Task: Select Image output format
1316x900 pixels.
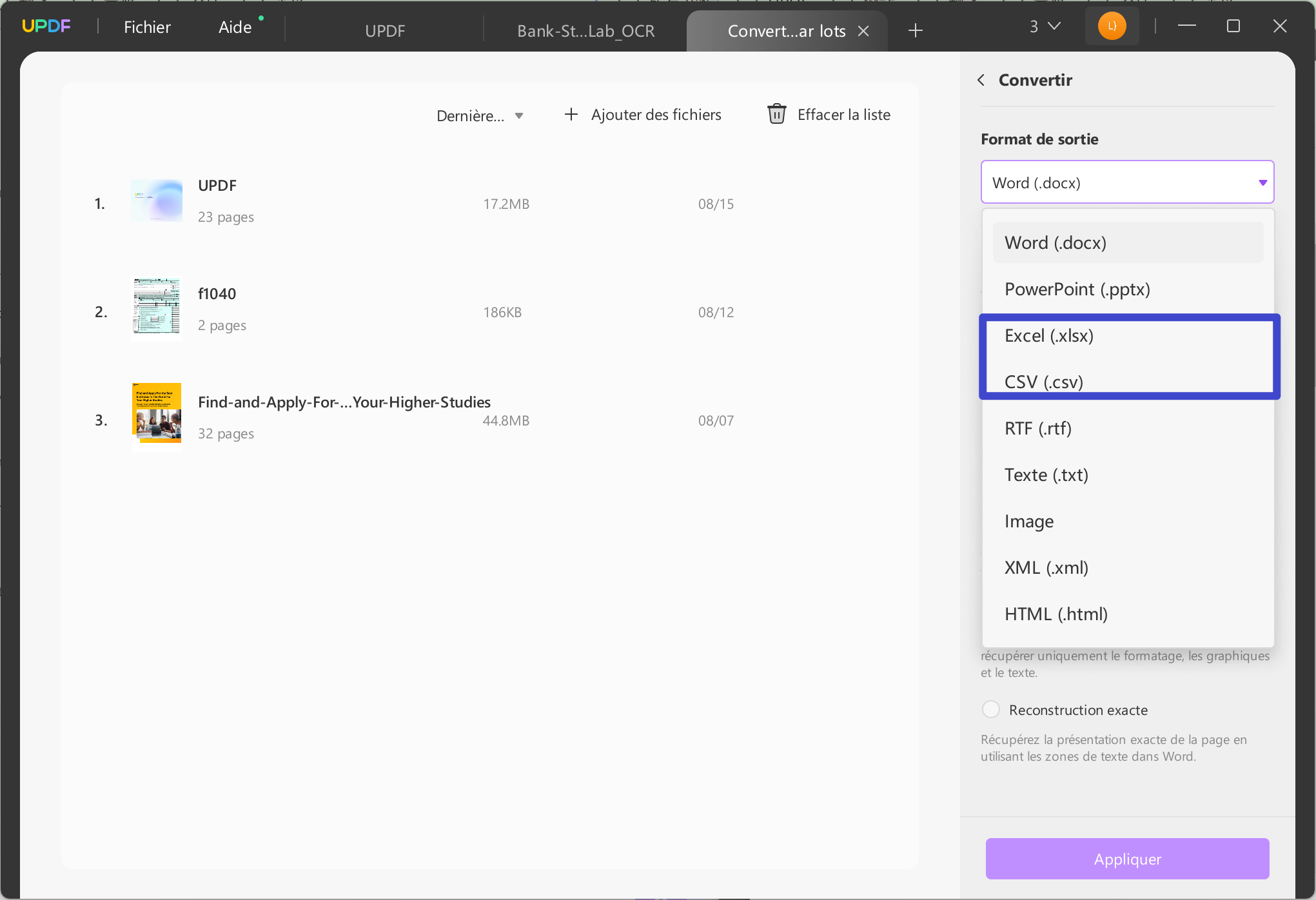Action: [1128, 522]
